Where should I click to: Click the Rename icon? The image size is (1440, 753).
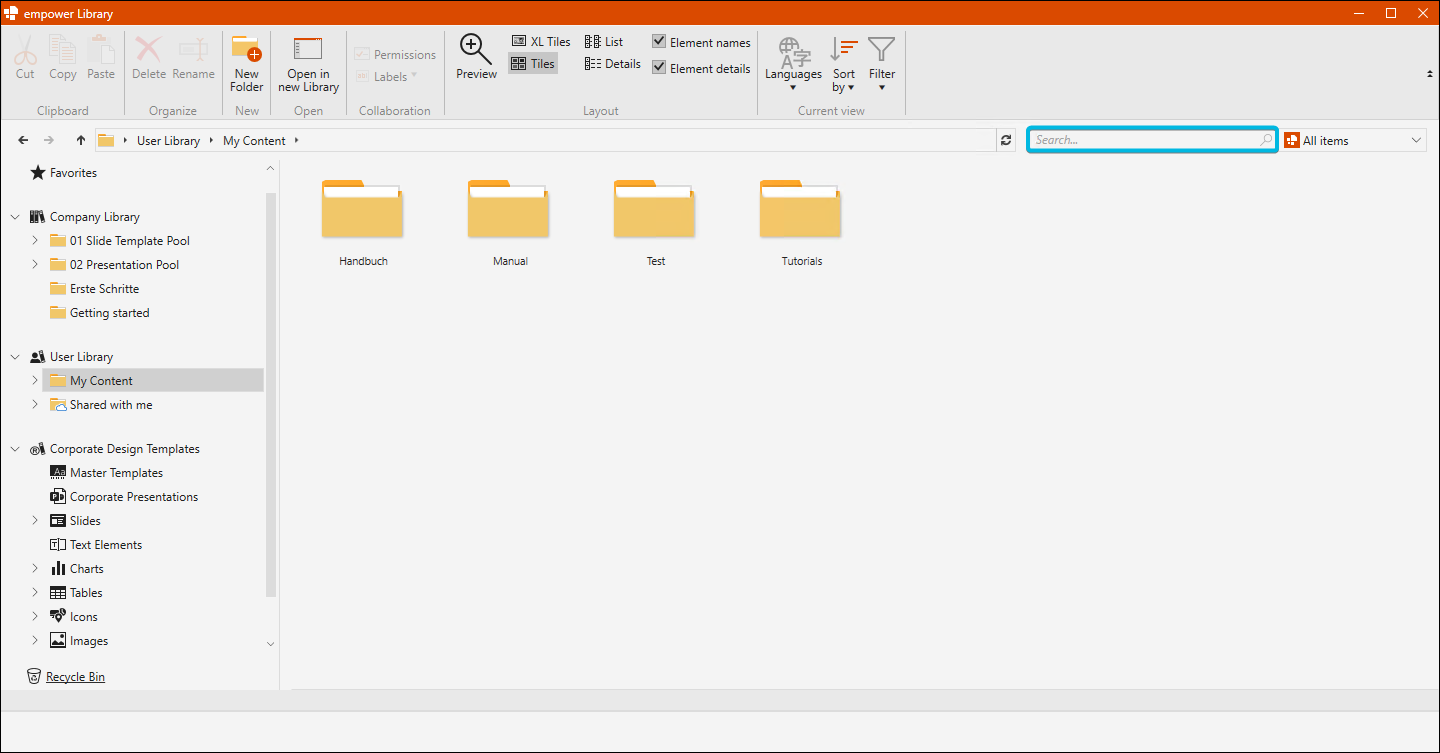coord(193,48)
